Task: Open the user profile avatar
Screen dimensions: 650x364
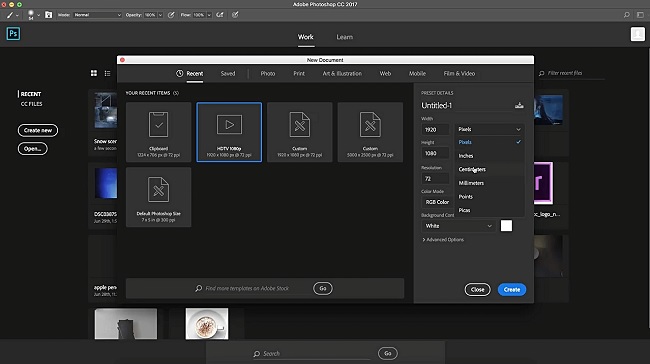Action: coord(638,34)
